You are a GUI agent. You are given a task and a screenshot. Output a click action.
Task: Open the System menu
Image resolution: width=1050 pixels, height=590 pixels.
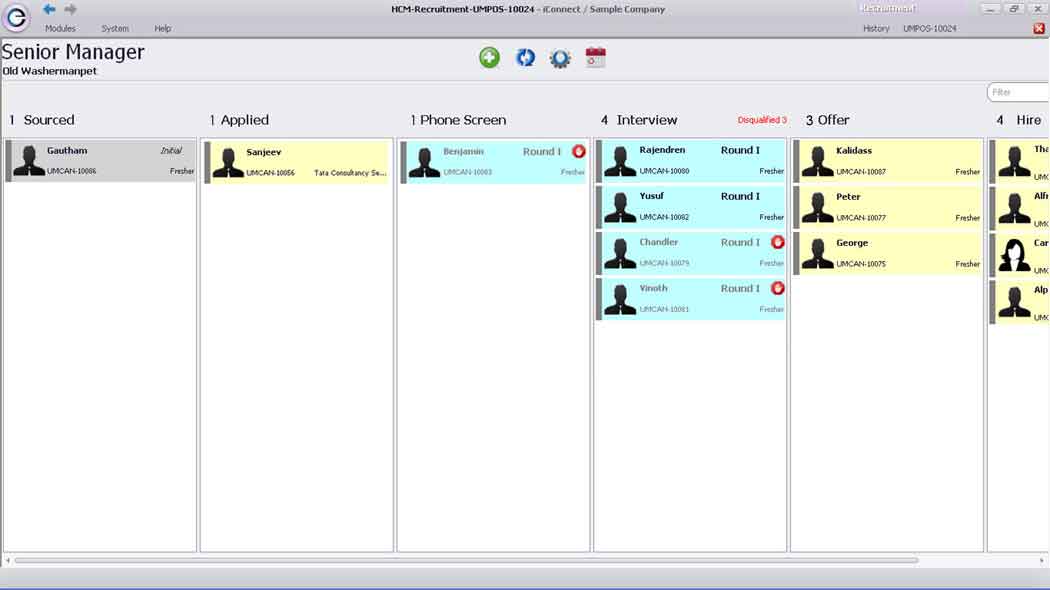coord(115,29)
